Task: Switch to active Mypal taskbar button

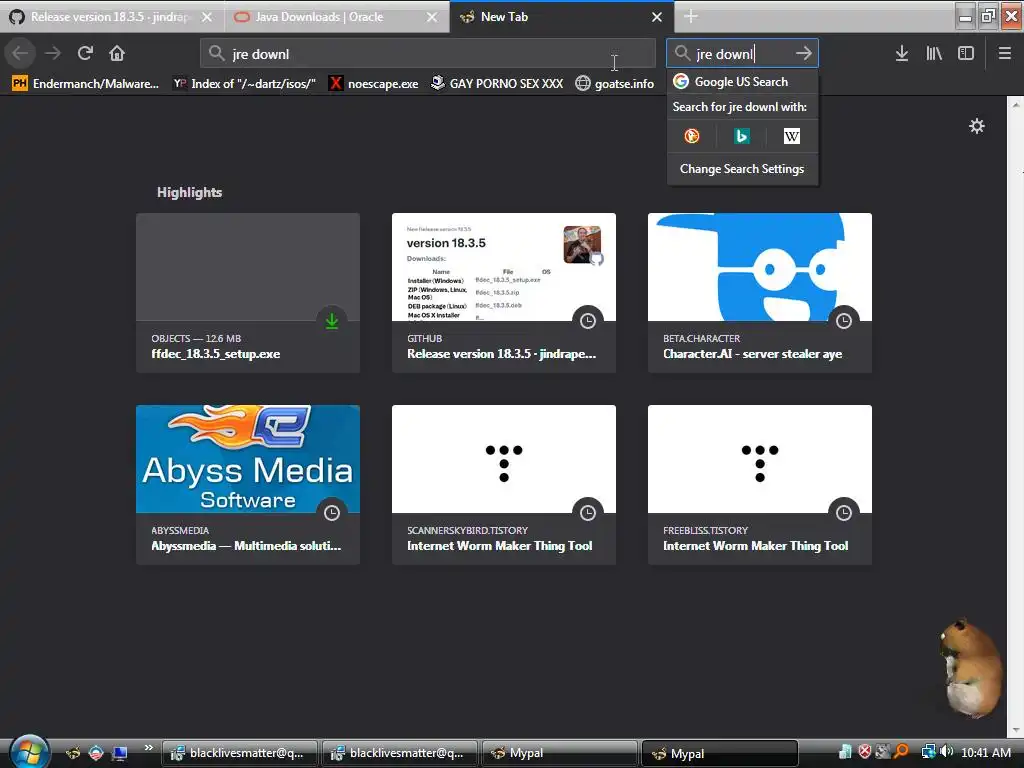Action: tap(719, 753)
